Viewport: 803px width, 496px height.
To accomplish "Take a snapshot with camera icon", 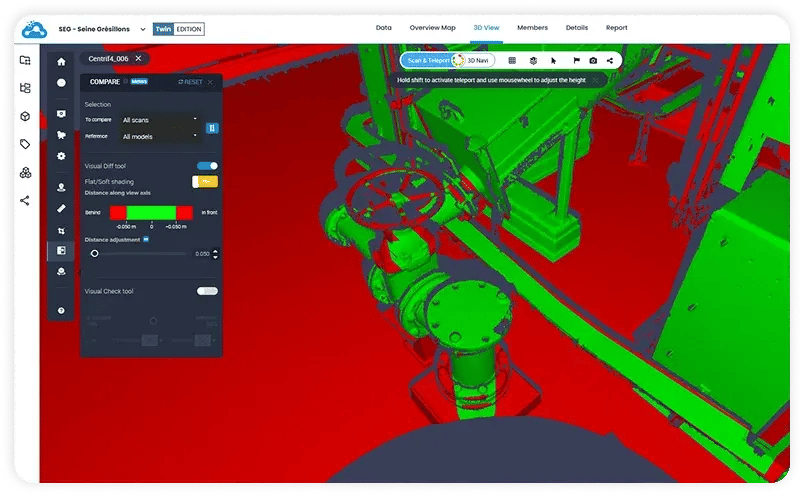I will coord(593,60).
